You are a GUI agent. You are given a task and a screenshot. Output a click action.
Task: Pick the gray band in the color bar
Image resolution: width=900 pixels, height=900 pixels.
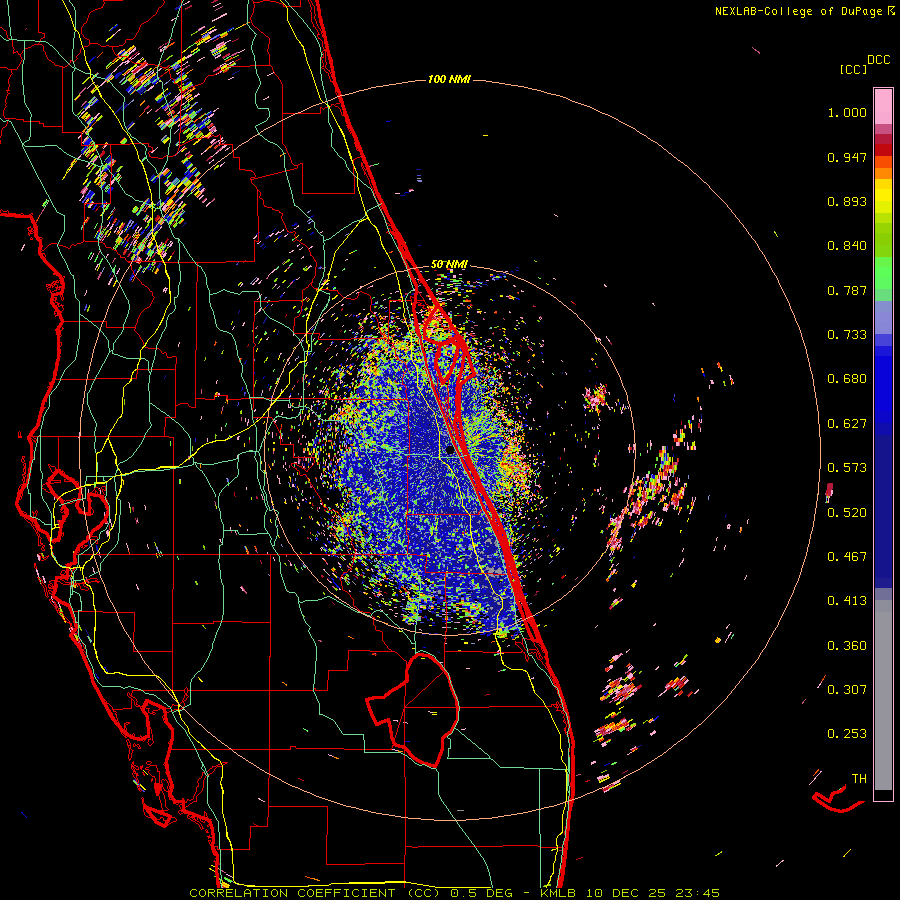883,695
